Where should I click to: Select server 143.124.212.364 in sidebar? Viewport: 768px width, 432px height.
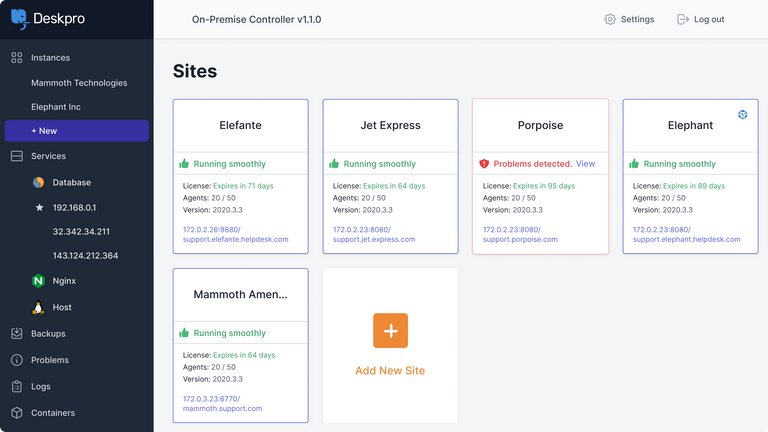coord(85,256)
